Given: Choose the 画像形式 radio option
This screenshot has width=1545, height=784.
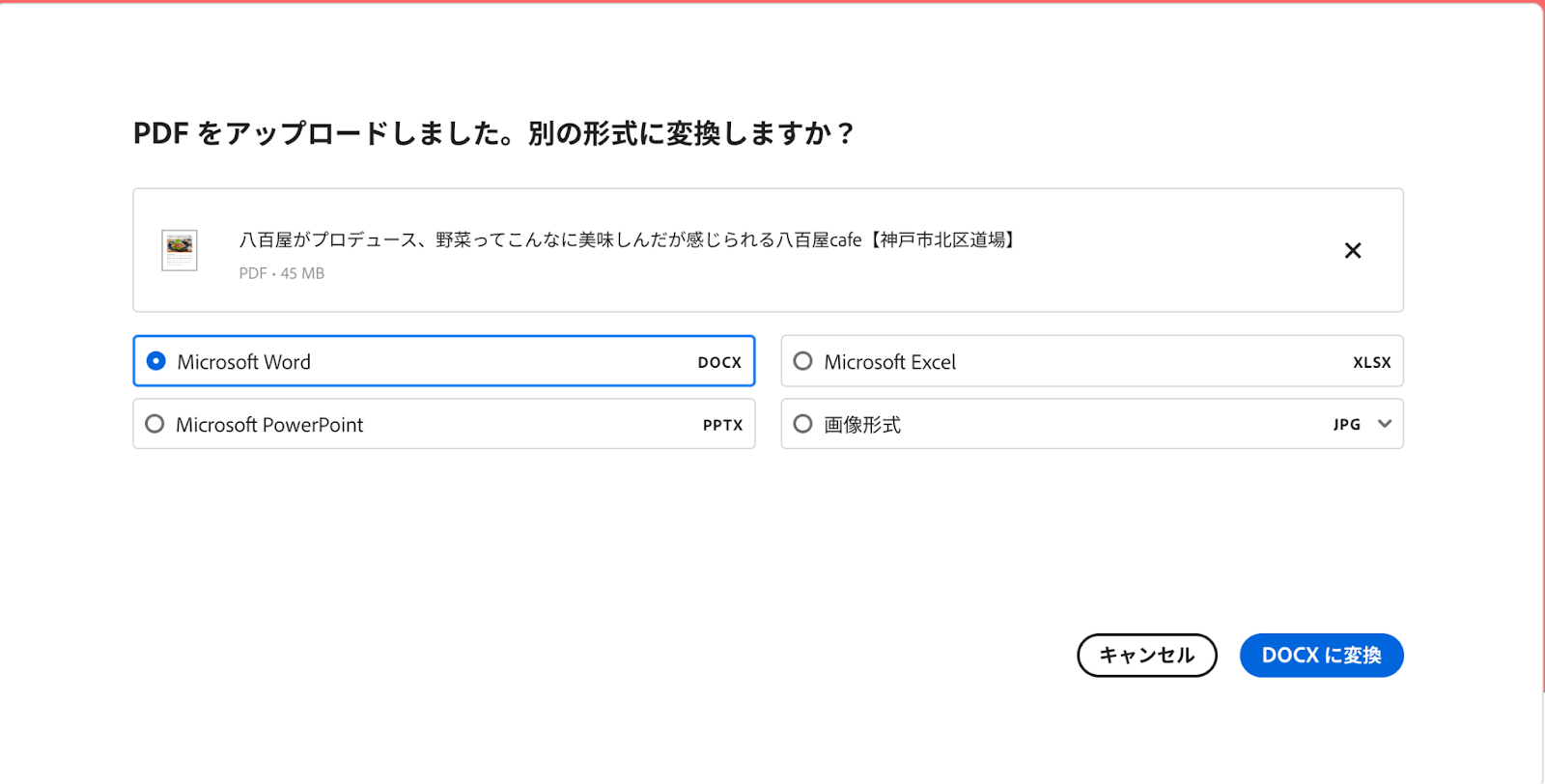Looking at the screenshot, I should click(x=802, y=424).
